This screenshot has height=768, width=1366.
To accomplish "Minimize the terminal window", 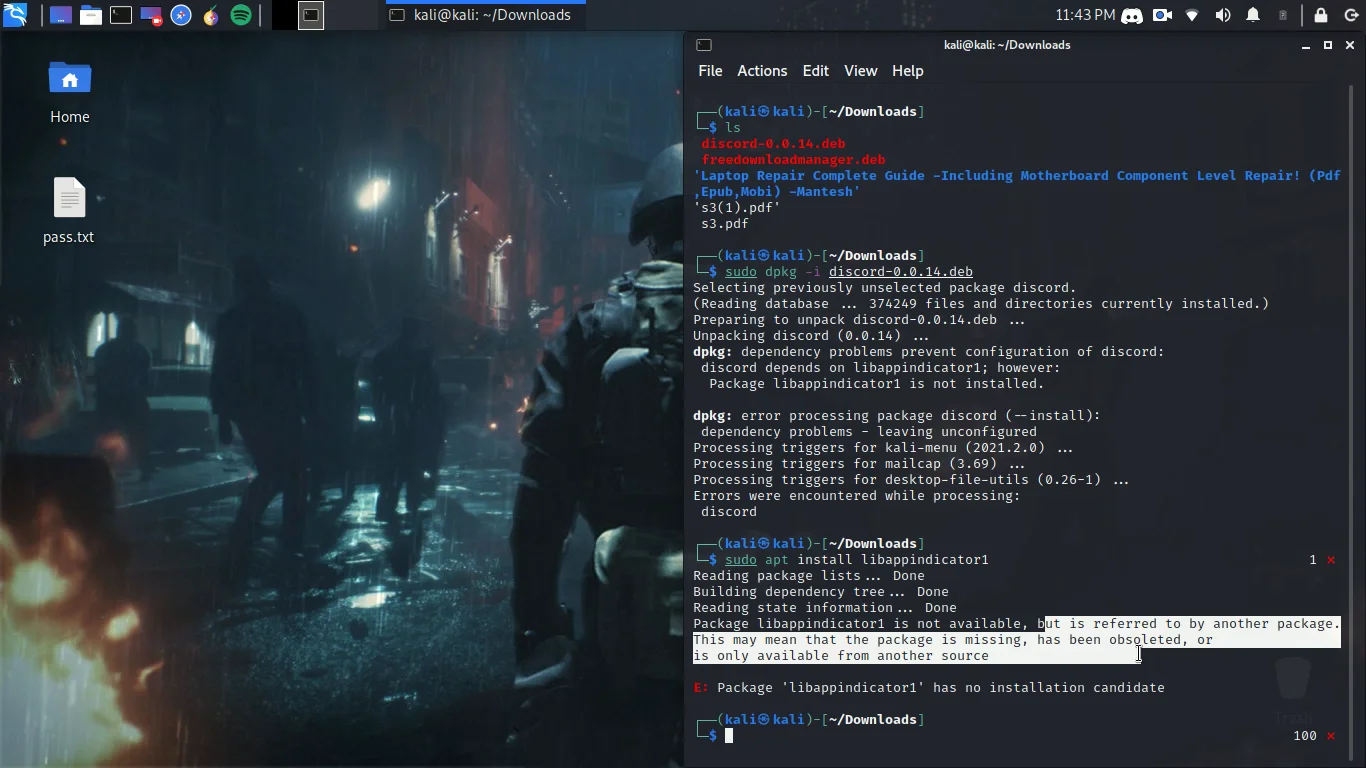I will [1306, 45].
